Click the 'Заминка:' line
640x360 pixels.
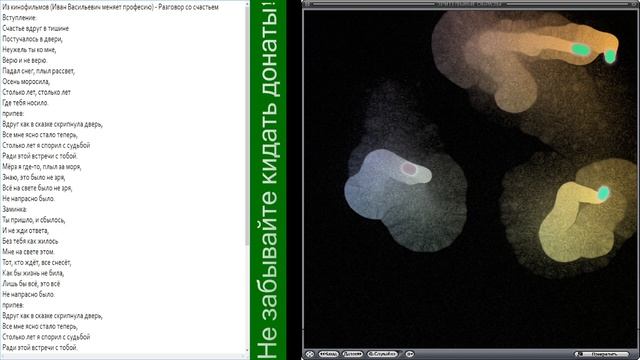coord(15,209)
